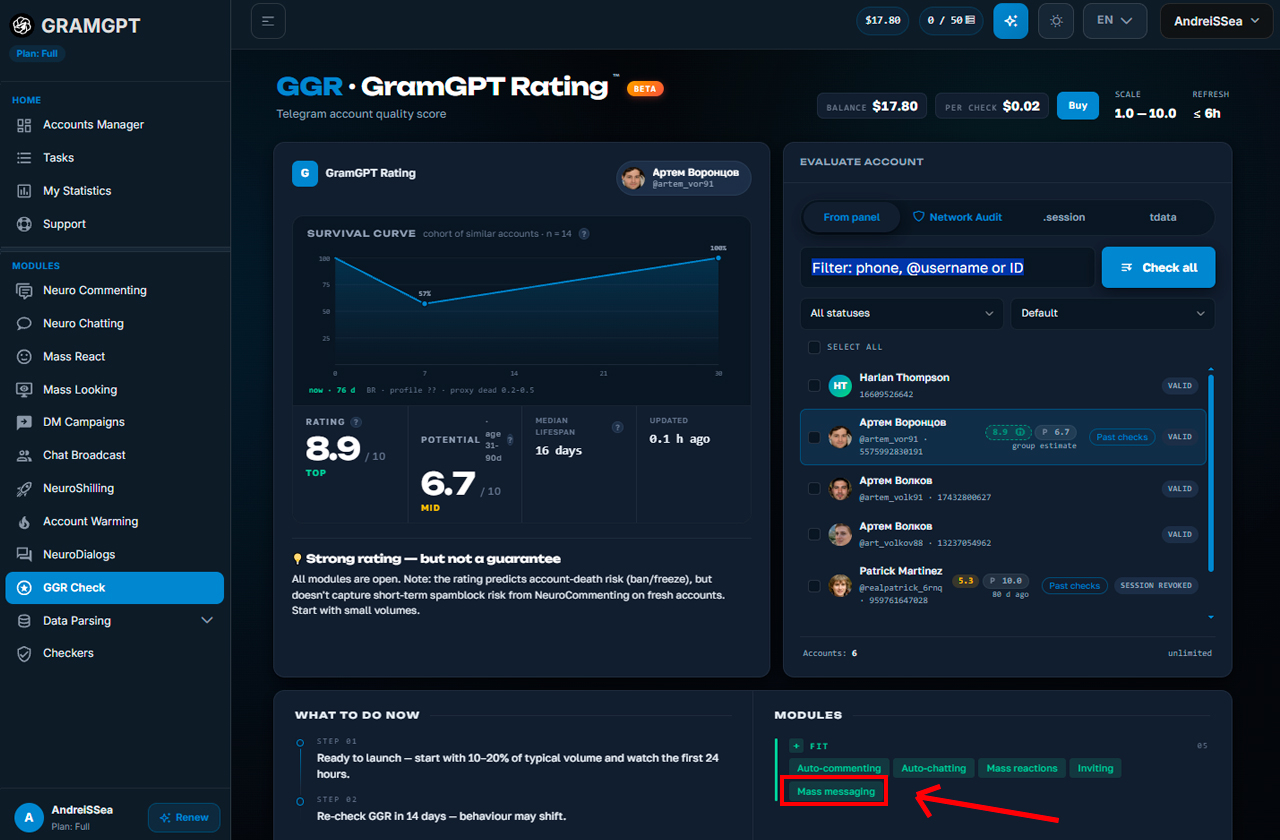Click the help icon next to POTENTIAL
Viewport: 1280px width, 840px height.
(x=510, y=440)
